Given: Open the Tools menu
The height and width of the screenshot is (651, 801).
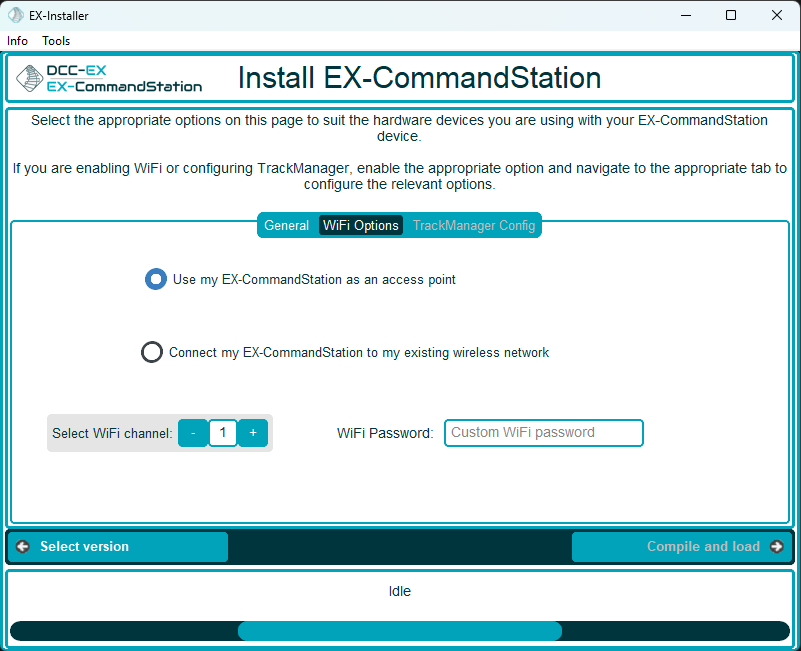Looking at the screenshot, I should 56,41.
